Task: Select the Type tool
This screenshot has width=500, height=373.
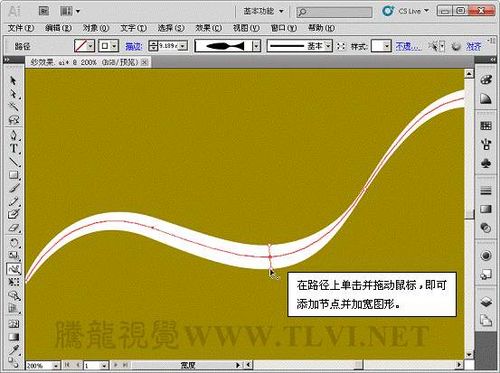Action: [x=14, y=149]
